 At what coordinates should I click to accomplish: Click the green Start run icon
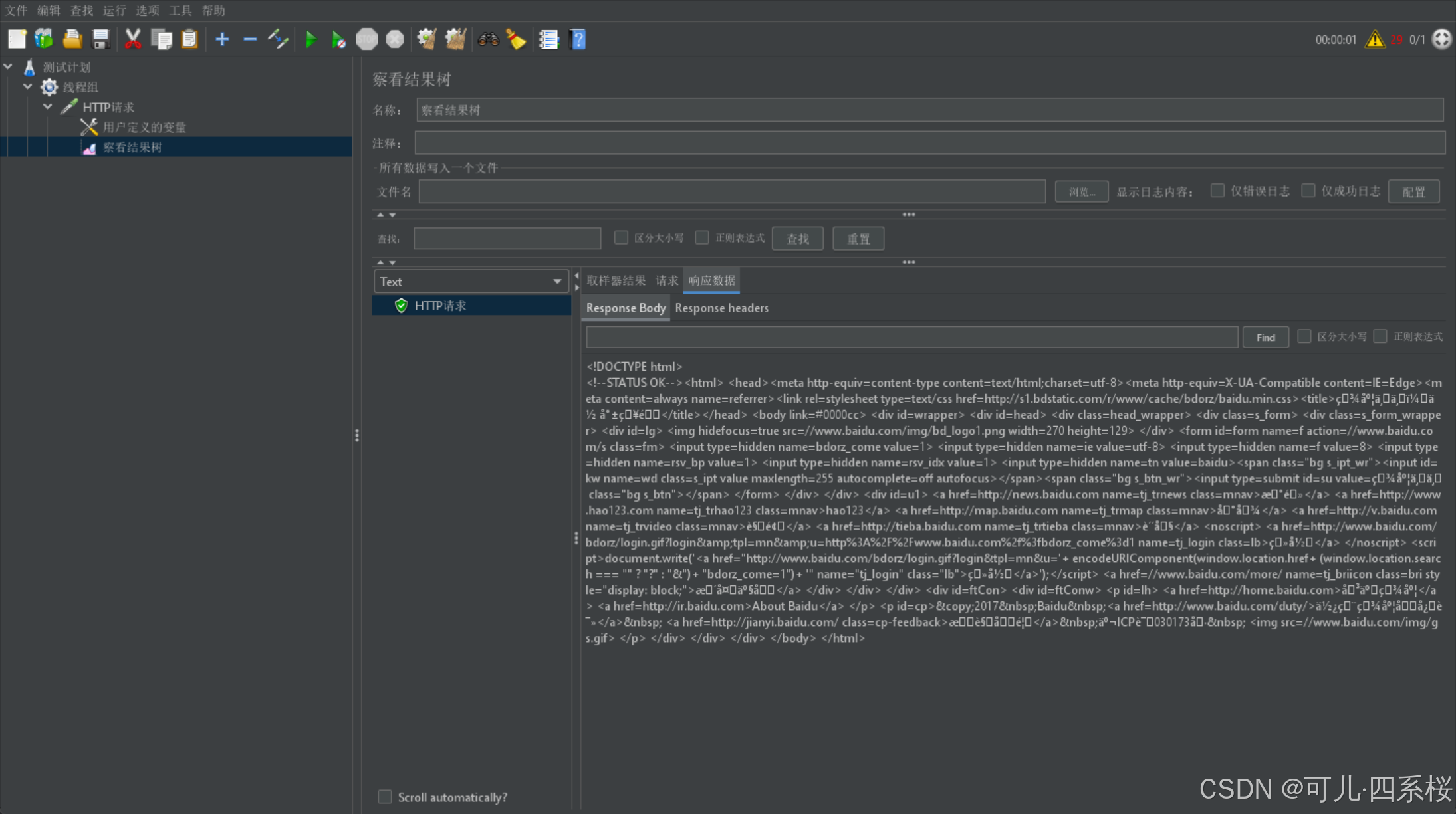tap(310, 40)
